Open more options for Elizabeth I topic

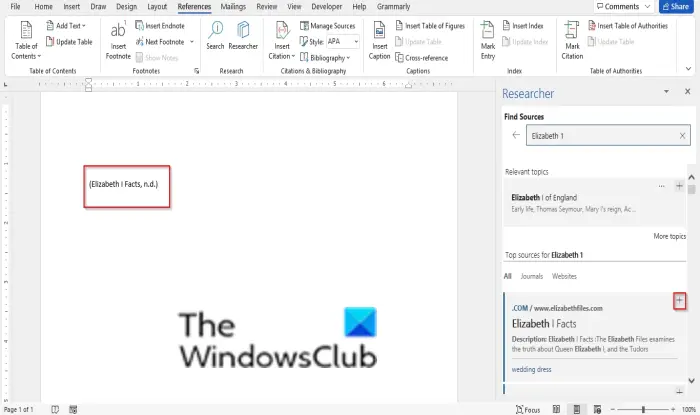pos(662,186)
